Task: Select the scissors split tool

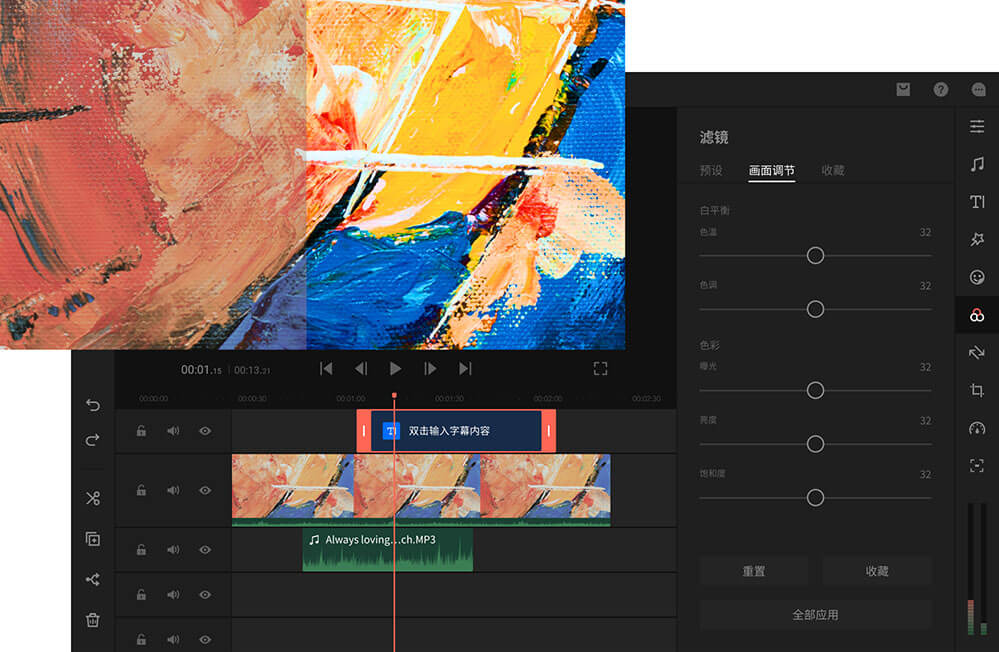Action: click(x=93, y=498)
